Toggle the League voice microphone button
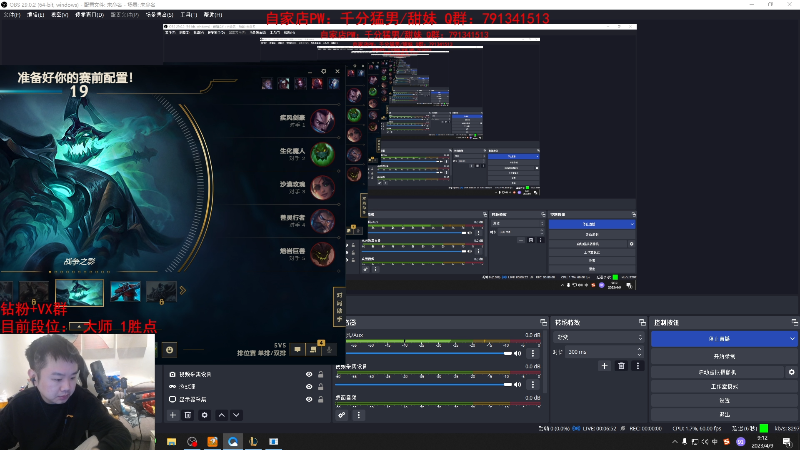This screenshot has height=450, width=800. (330, 349)
